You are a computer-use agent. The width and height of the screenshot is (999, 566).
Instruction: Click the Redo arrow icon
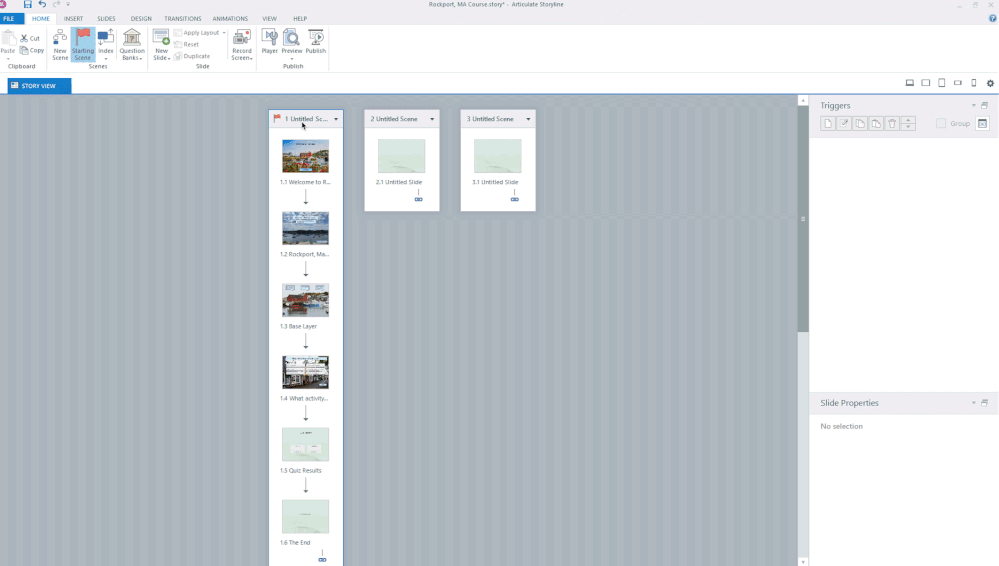pyautogui.click(x=56, y=4)
